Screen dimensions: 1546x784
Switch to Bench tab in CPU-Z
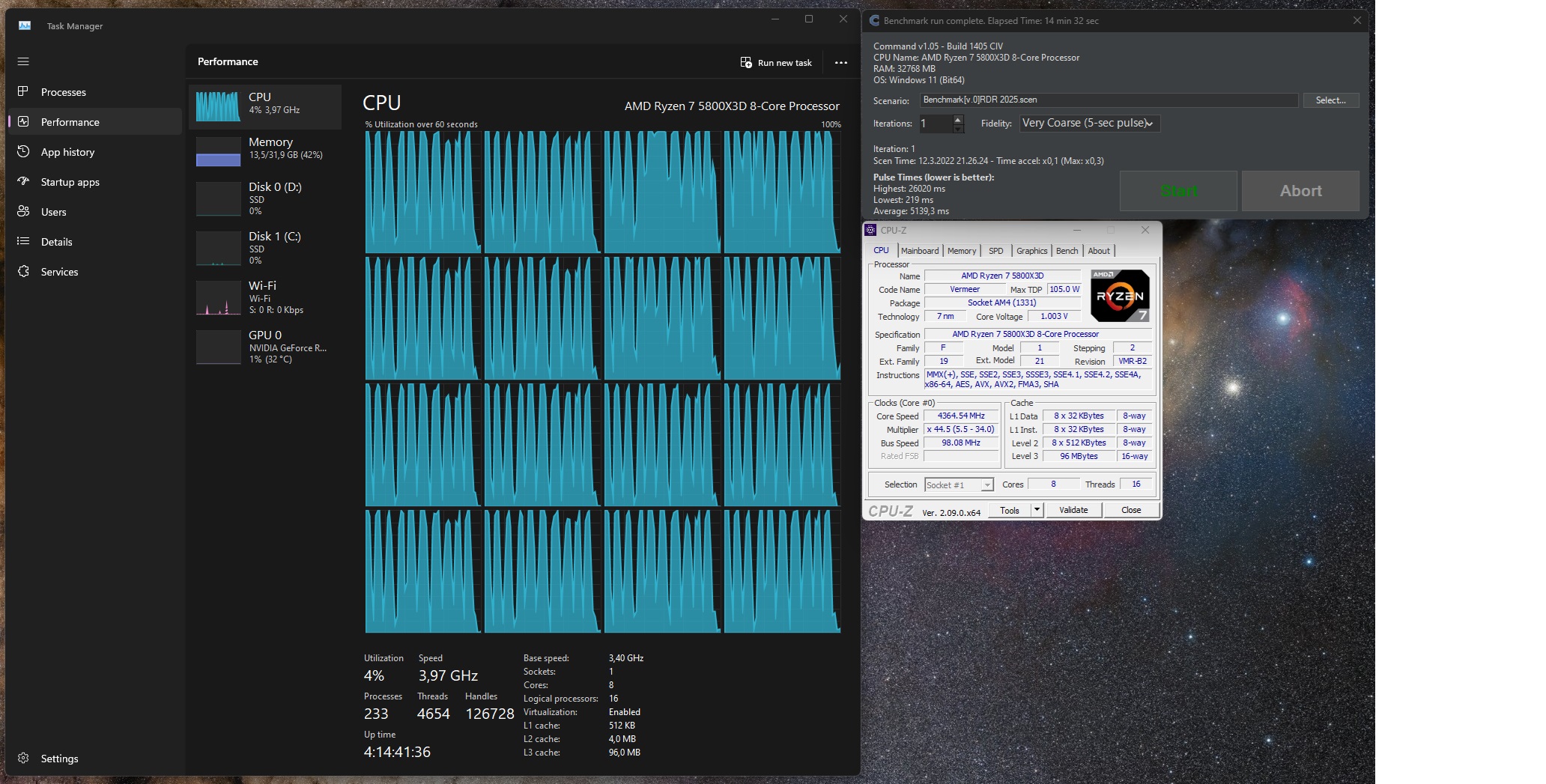1067,251
